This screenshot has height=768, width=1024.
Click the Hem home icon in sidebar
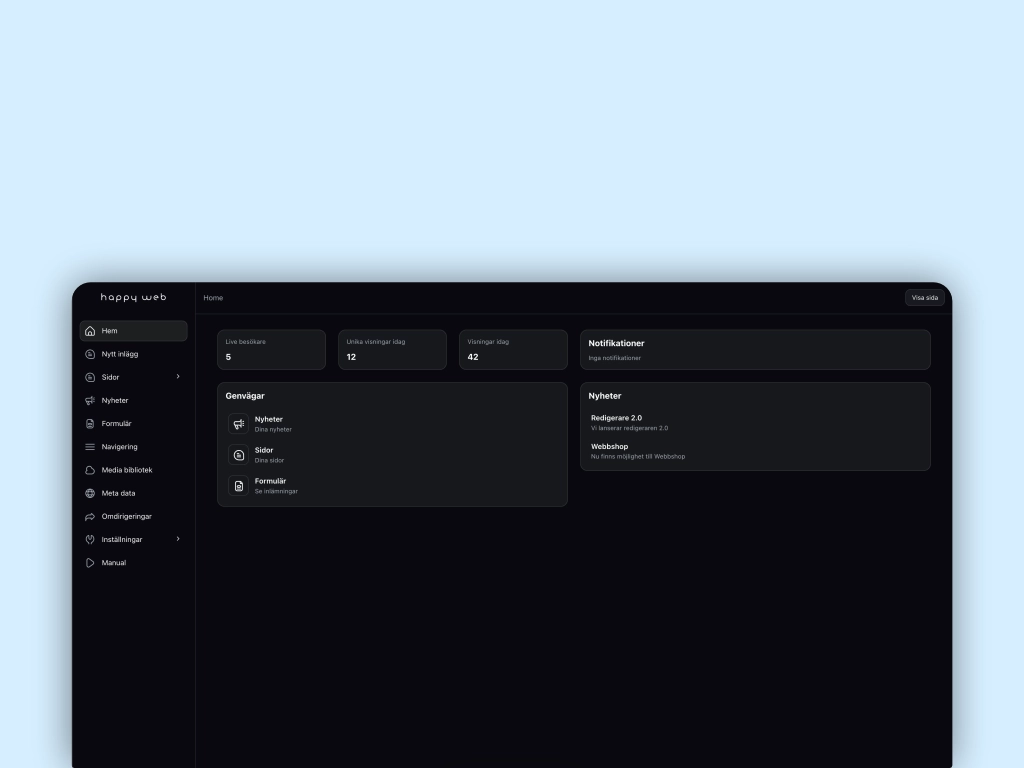(x=90, y=331)
